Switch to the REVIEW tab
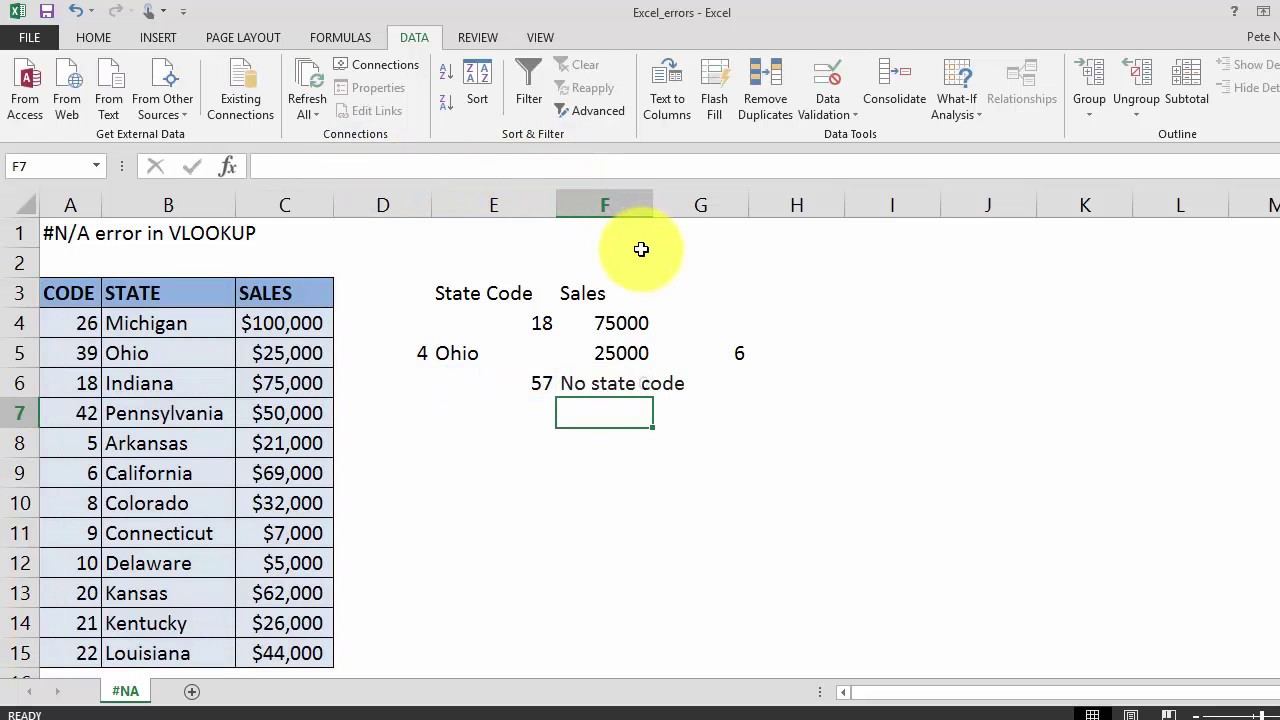 point(478,37)
